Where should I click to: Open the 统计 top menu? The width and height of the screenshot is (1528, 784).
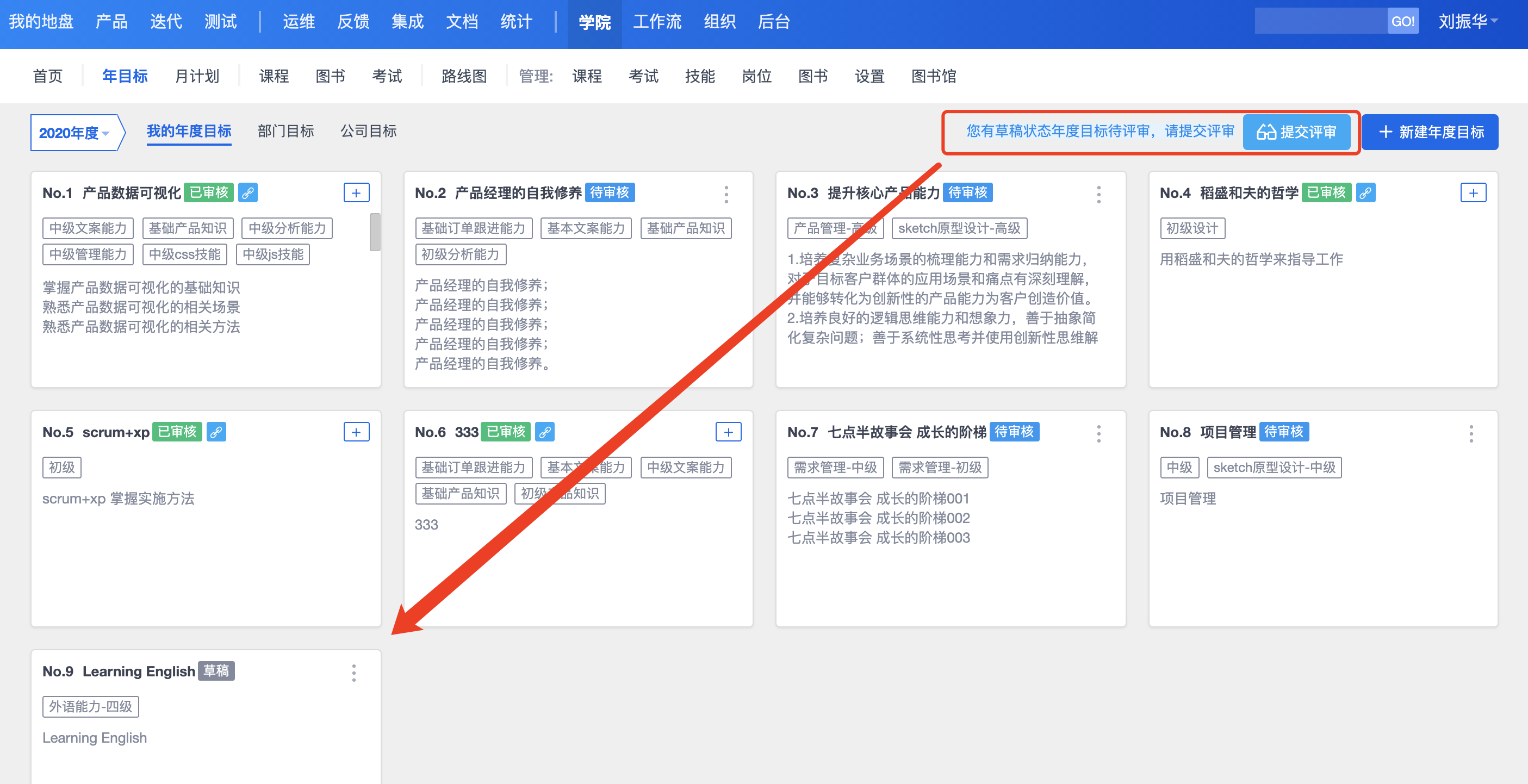click(x=517, y=21)
